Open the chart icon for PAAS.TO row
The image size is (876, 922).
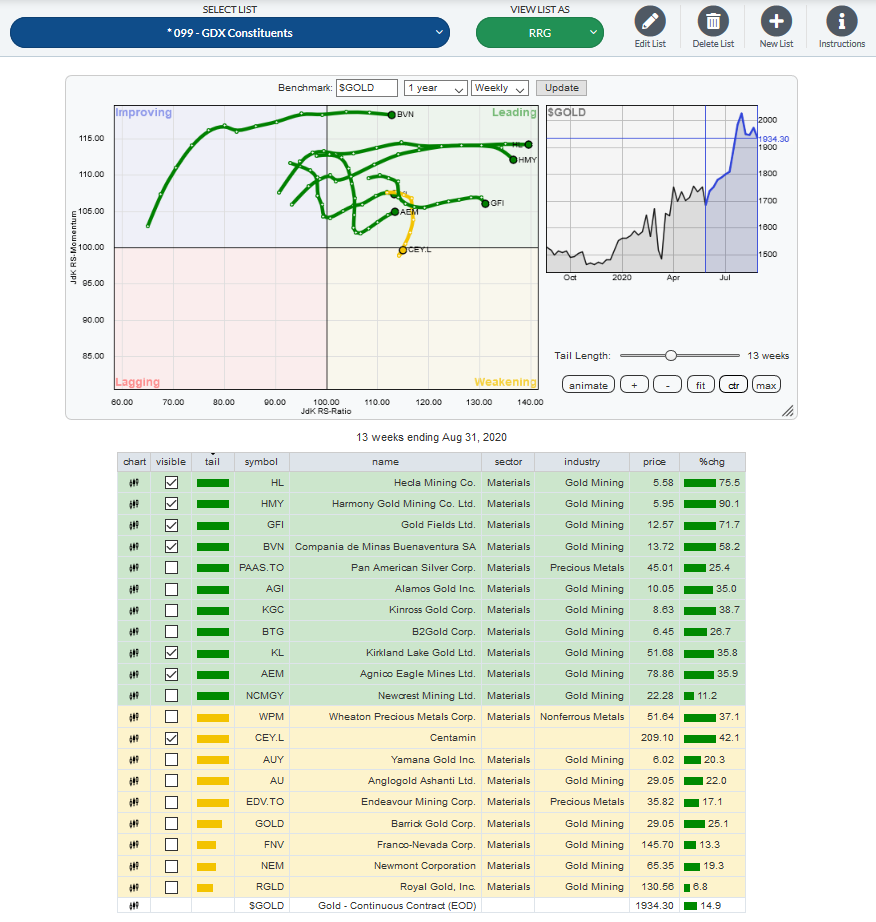134,567
